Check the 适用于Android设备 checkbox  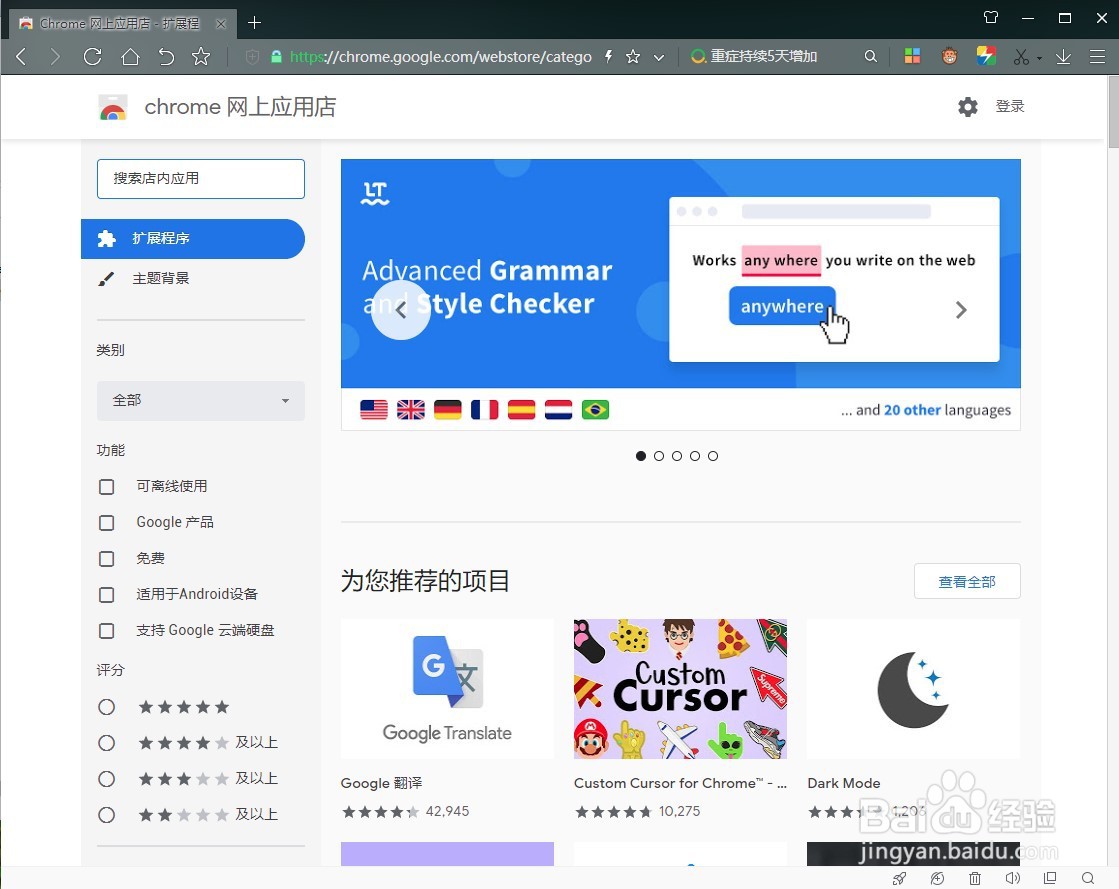coord(106,594)
